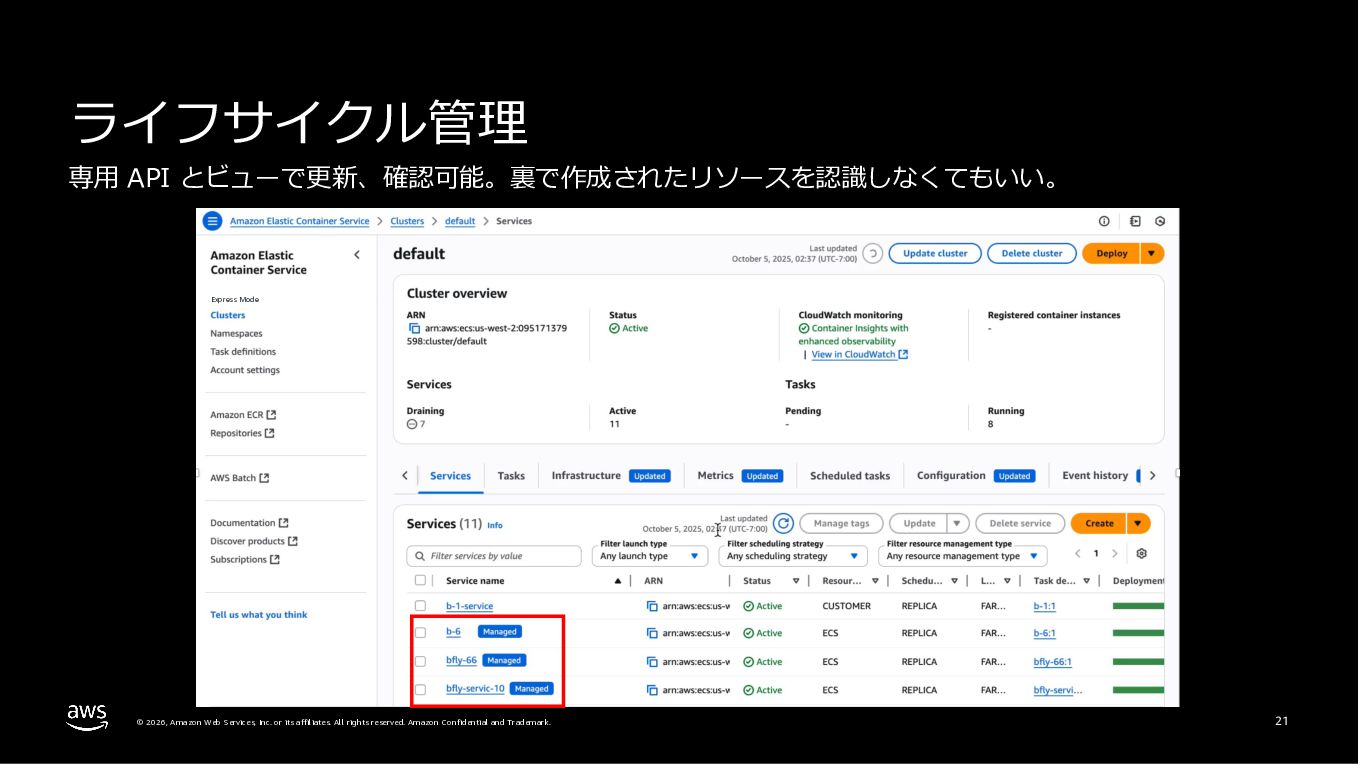The width and height of the screenshot is (1361, 765).
Task: Focus the Filter services by value field
Action: [494, 556]
